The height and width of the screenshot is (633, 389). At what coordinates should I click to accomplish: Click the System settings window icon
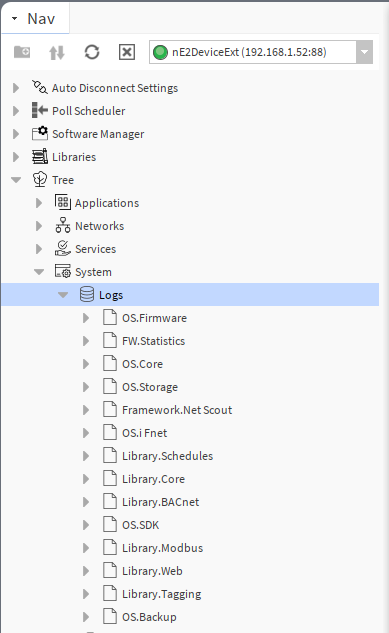pos(63,271)
